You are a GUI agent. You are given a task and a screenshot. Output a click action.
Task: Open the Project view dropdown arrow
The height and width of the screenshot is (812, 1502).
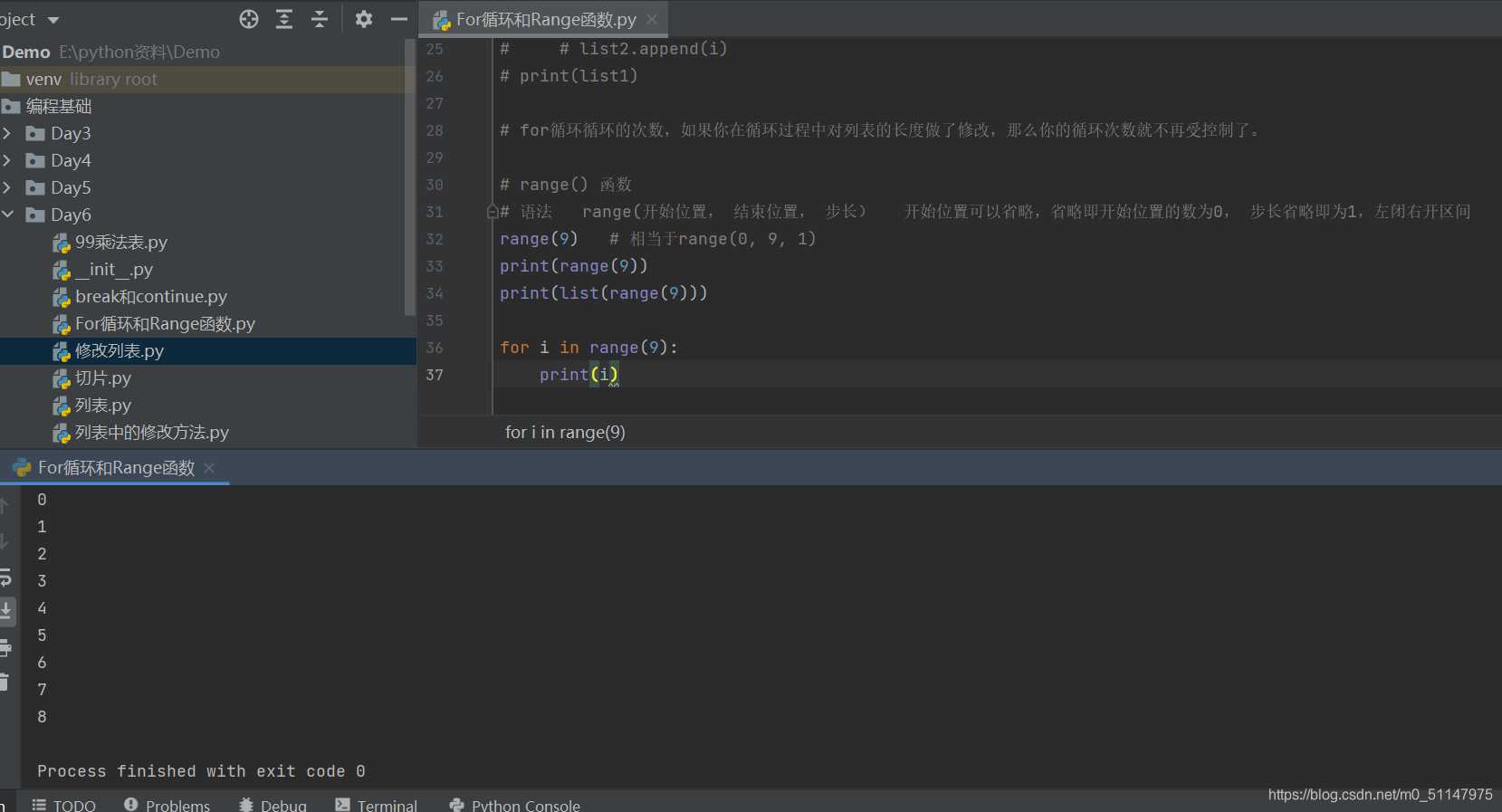(x=53, y=20)
